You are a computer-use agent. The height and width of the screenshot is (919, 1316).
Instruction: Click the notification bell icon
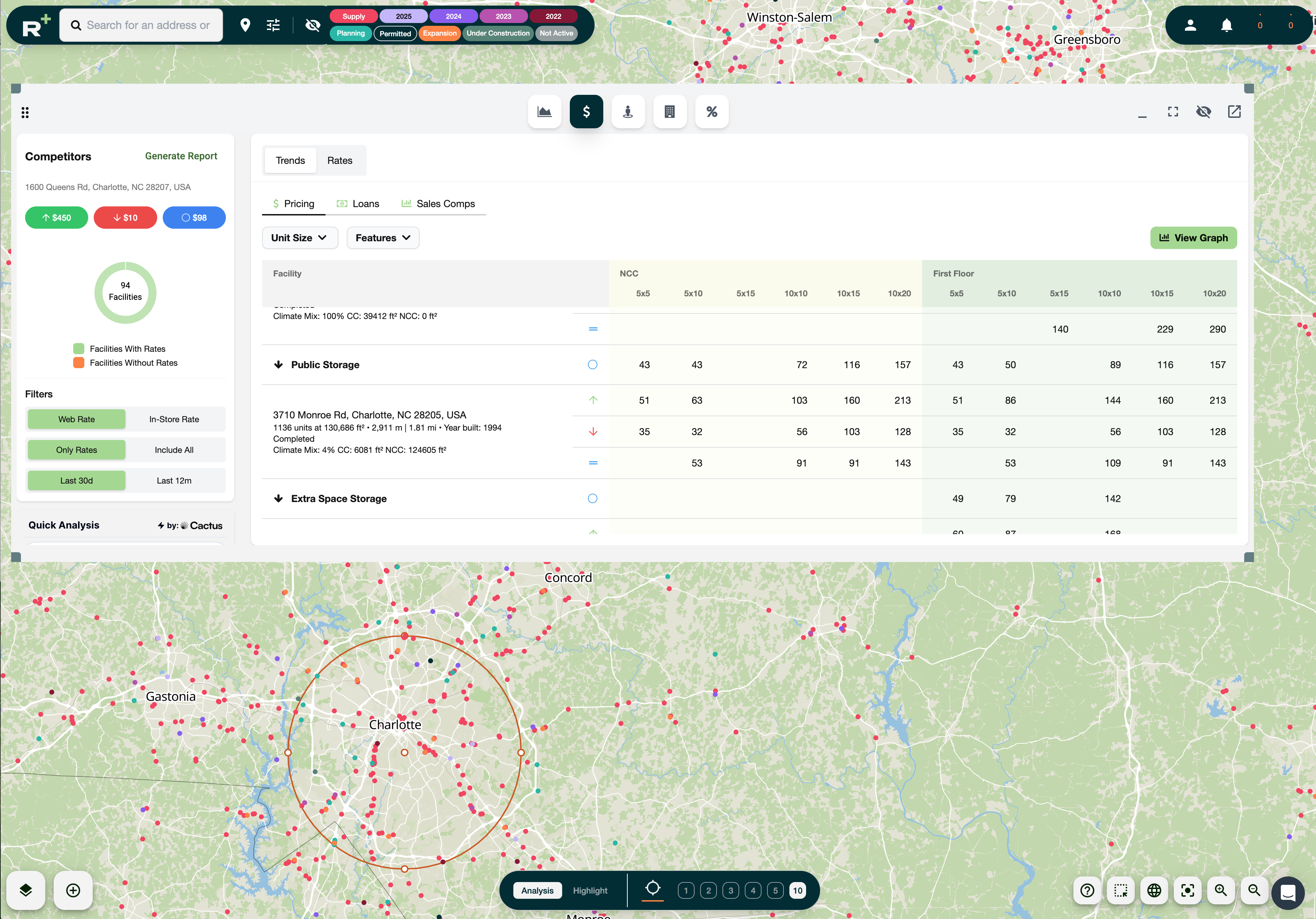tap(1226, 25)
